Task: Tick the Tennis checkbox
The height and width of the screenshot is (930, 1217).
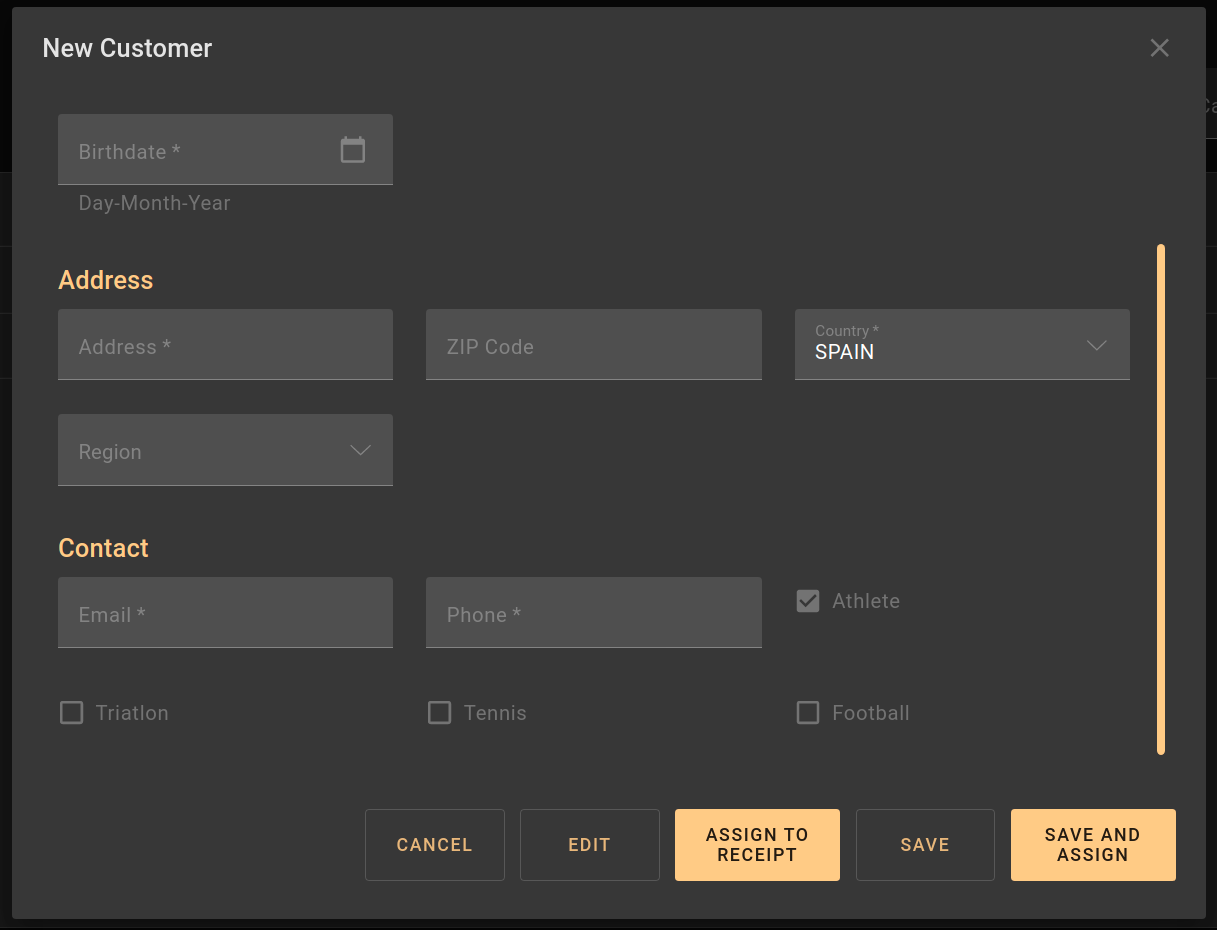Action: click(440, 713)
